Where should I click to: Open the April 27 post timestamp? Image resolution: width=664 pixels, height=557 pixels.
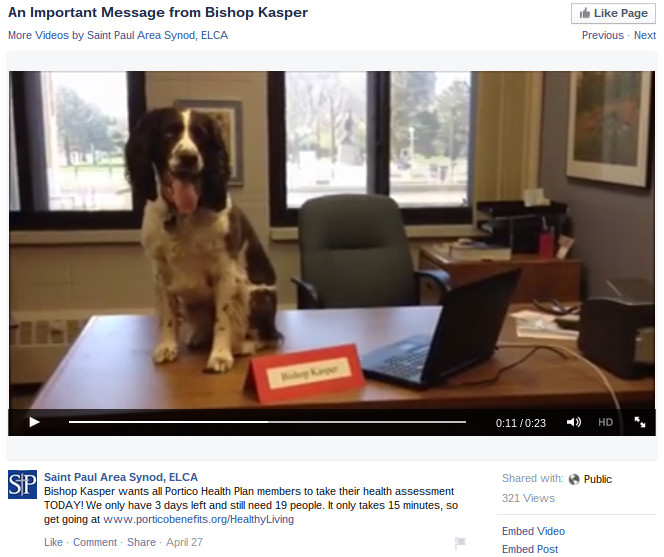[184, 542]
